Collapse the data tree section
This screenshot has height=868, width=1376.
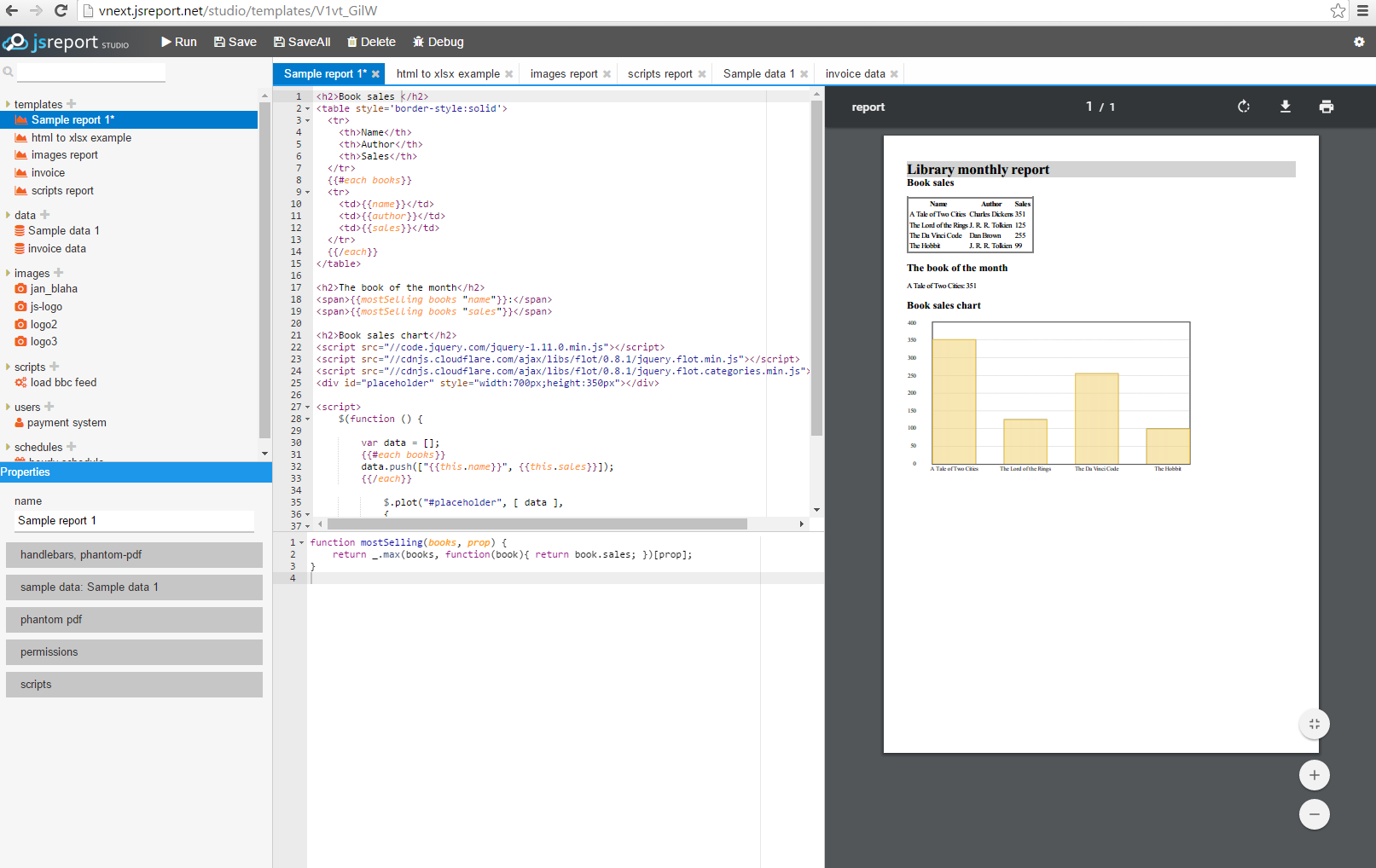tap(8, 215)
